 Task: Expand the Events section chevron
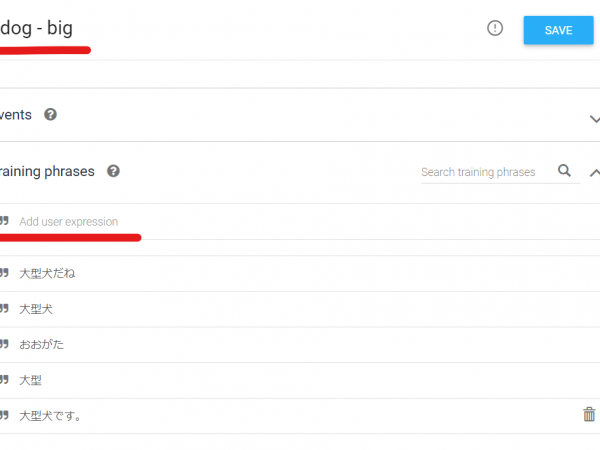click(594, 119)
